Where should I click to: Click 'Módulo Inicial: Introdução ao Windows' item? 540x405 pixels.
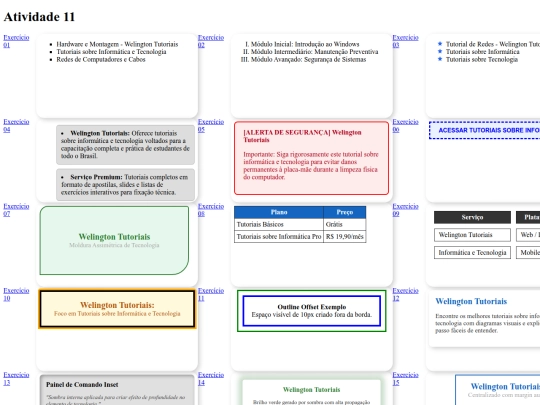[x=305, y=44]
